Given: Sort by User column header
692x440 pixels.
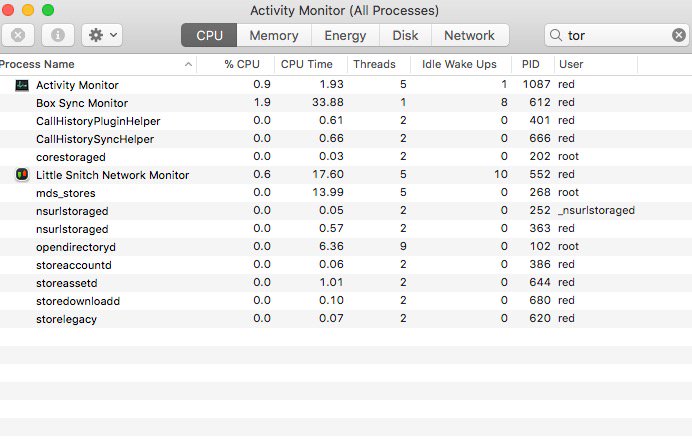Looking at the screenshot, I should pos(571,64).
